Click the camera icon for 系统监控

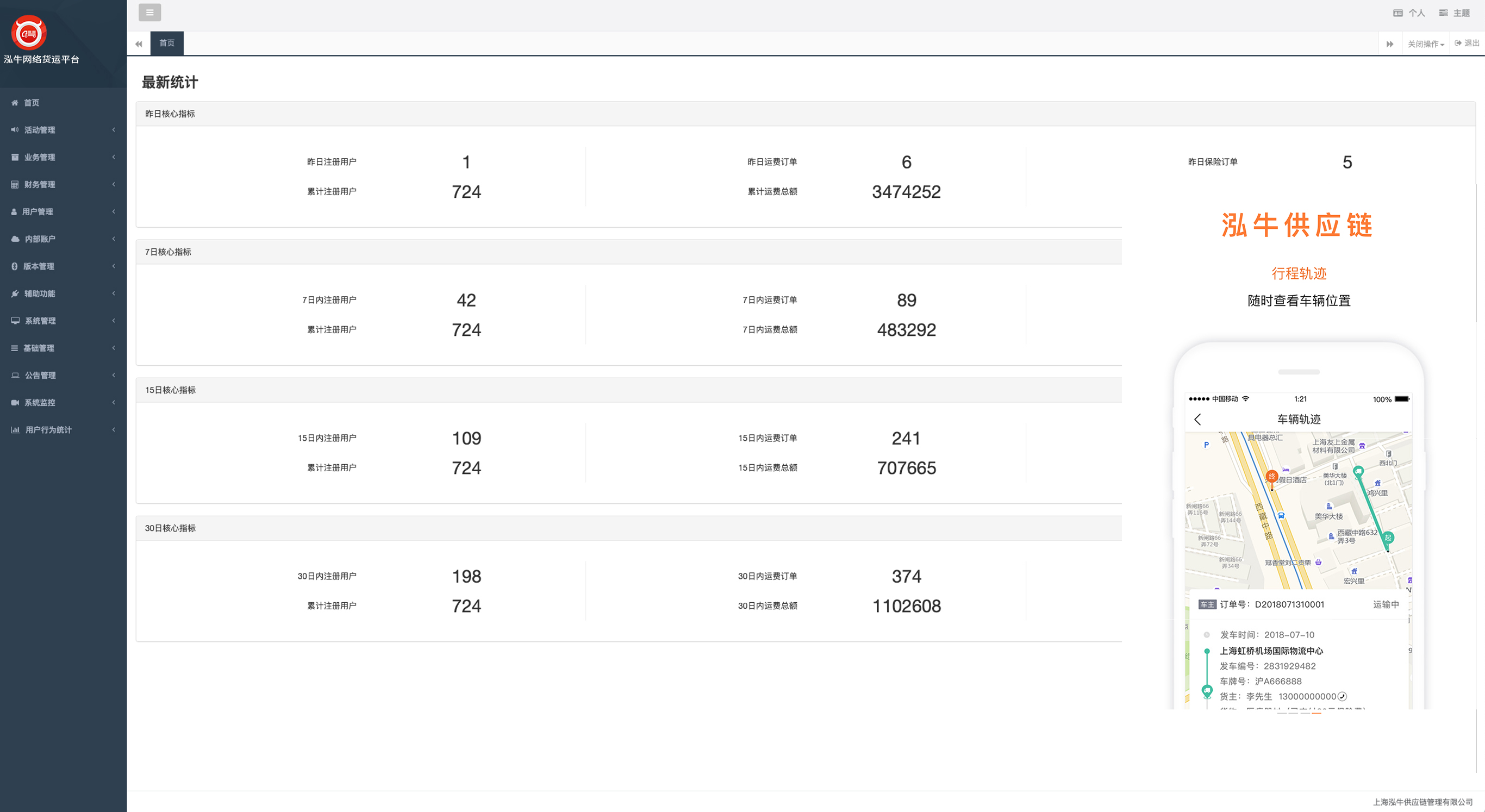[x=15, y=402]
